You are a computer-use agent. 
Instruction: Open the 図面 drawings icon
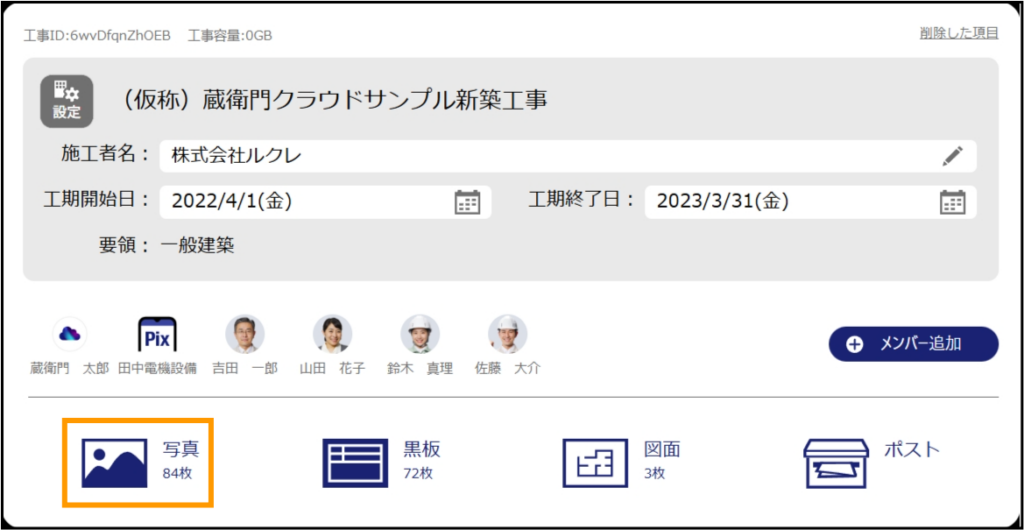pos(595,462)
